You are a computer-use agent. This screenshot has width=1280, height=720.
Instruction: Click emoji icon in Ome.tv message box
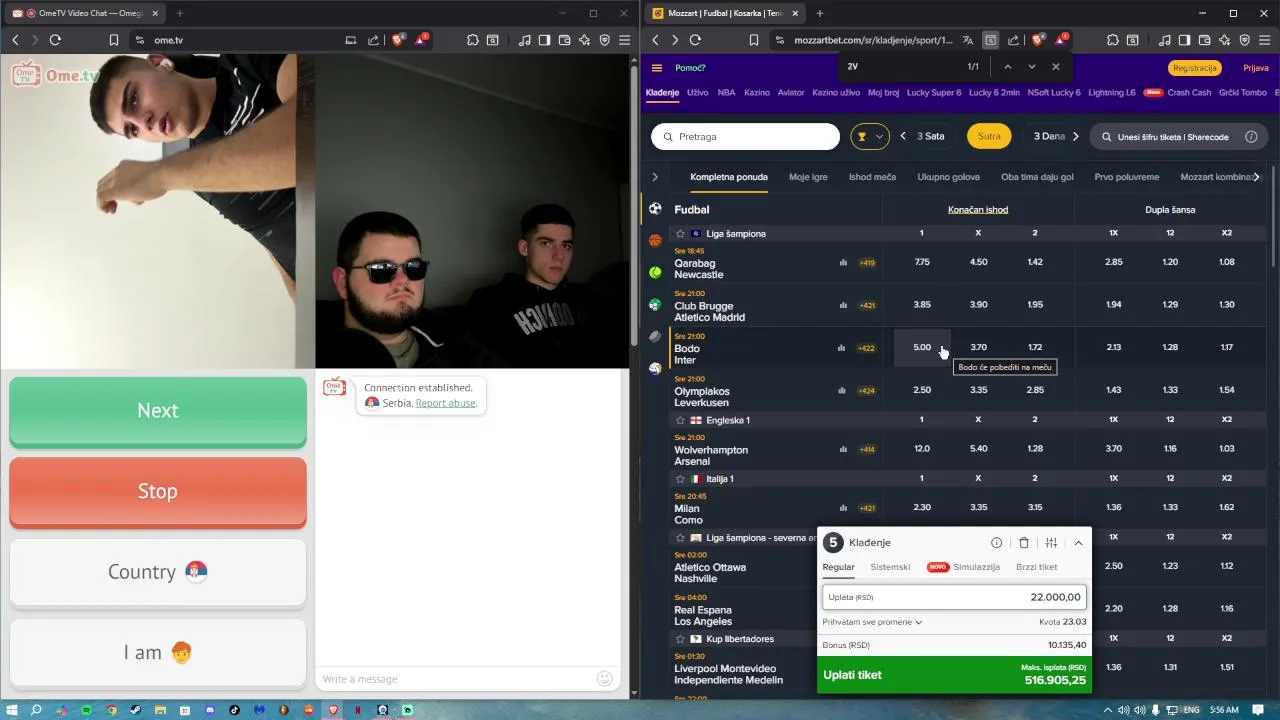[x=604, y=679]
